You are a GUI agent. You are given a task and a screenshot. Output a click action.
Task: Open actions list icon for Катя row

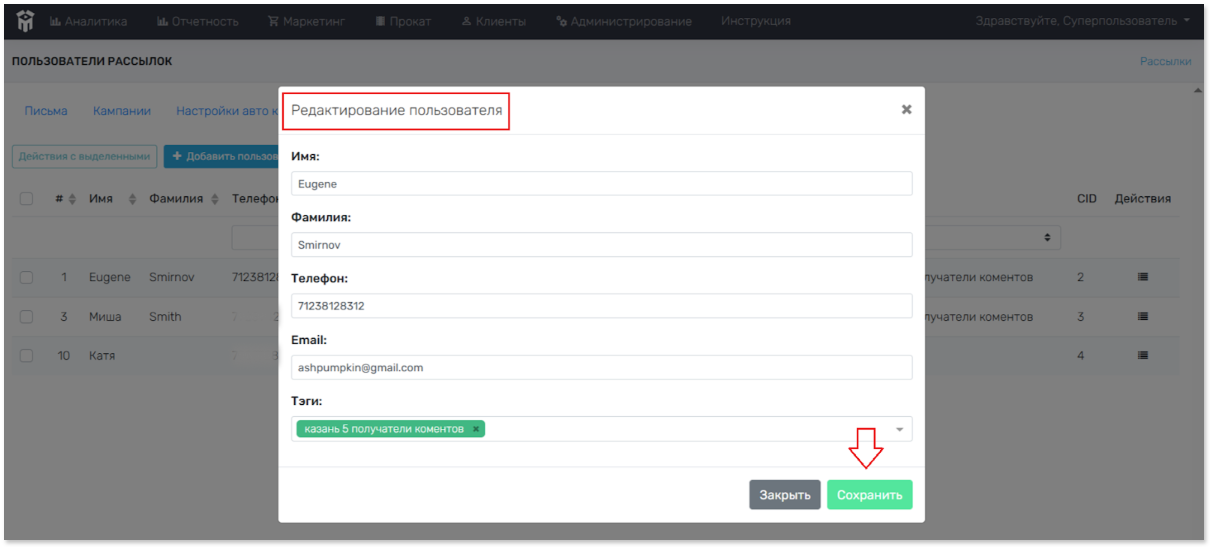(x=1143, y=355)
